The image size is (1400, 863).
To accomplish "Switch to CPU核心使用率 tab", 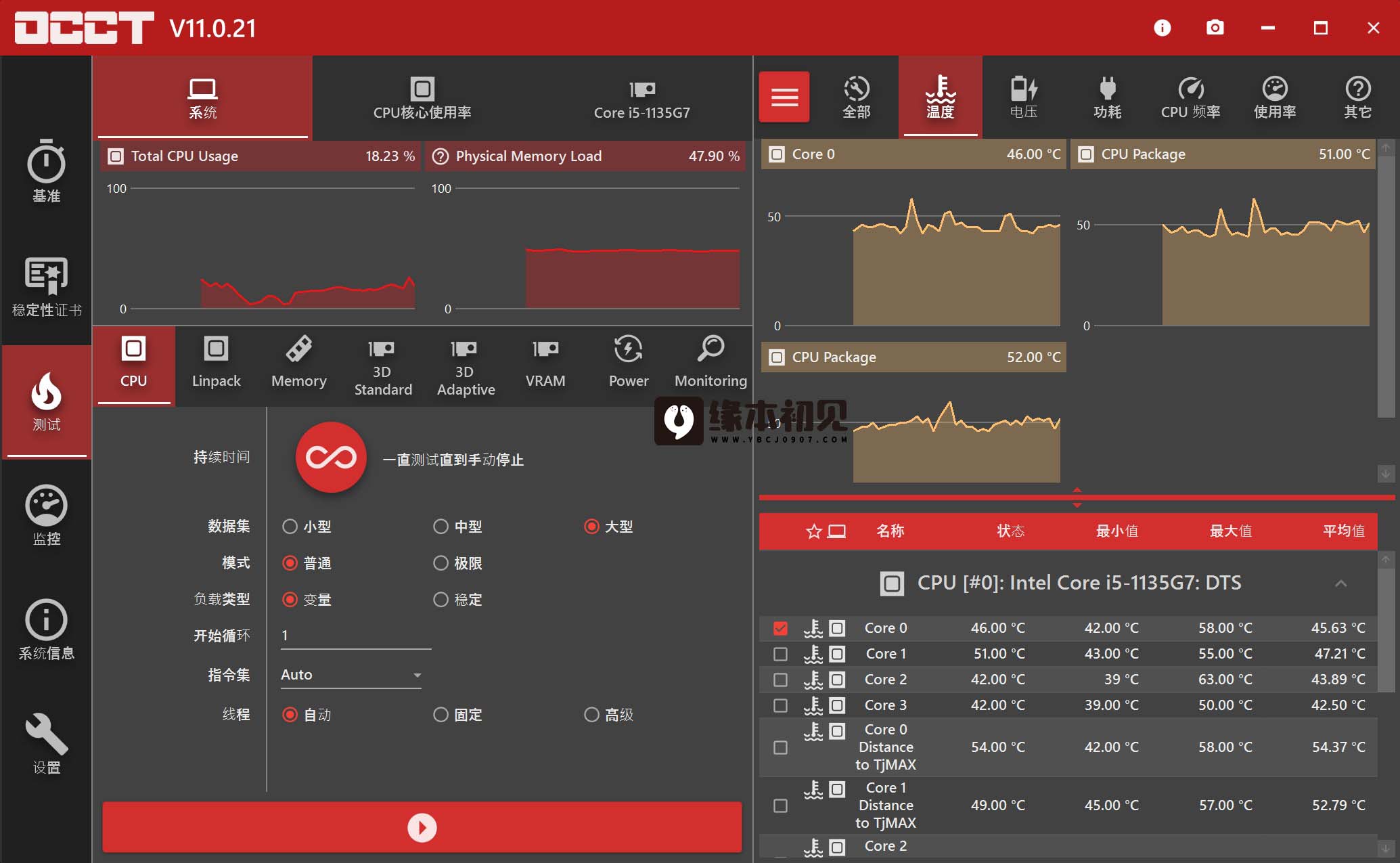I will [x=422, y=97].
